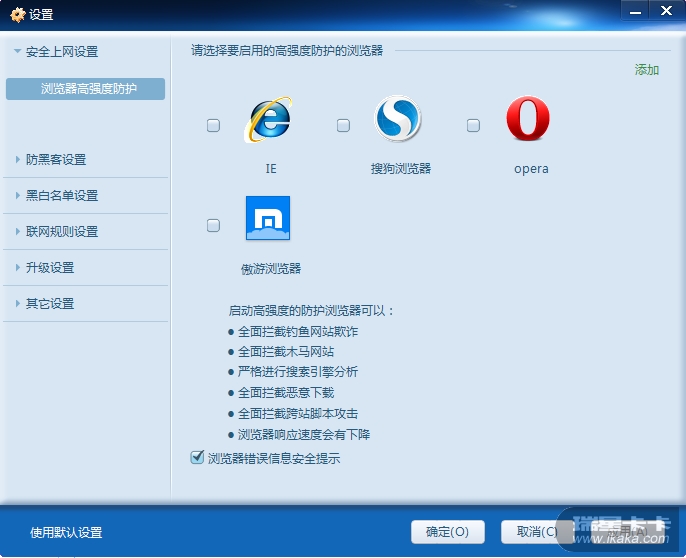Screen dimensions: 686x558
Task: Check the box next to opera
Action: (x=473, y=126)
